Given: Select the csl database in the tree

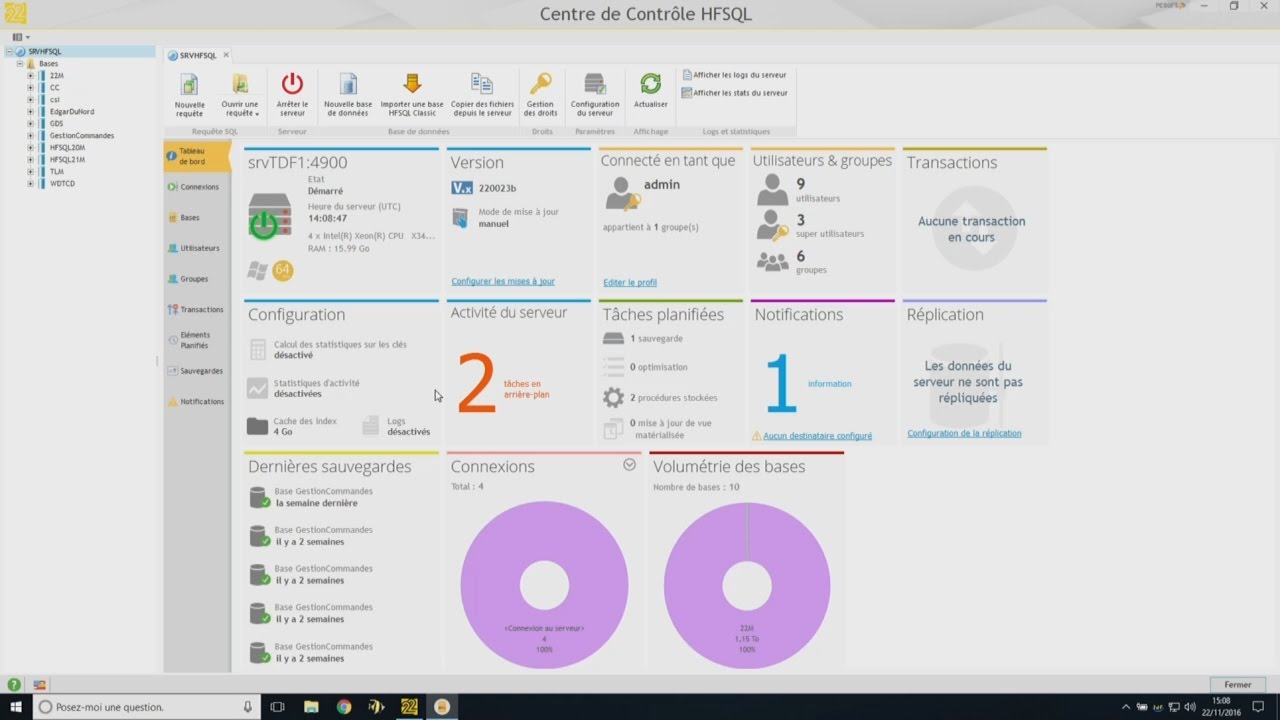Looking at the screenshot, I should pyautogui.click(x=55, y=99).
